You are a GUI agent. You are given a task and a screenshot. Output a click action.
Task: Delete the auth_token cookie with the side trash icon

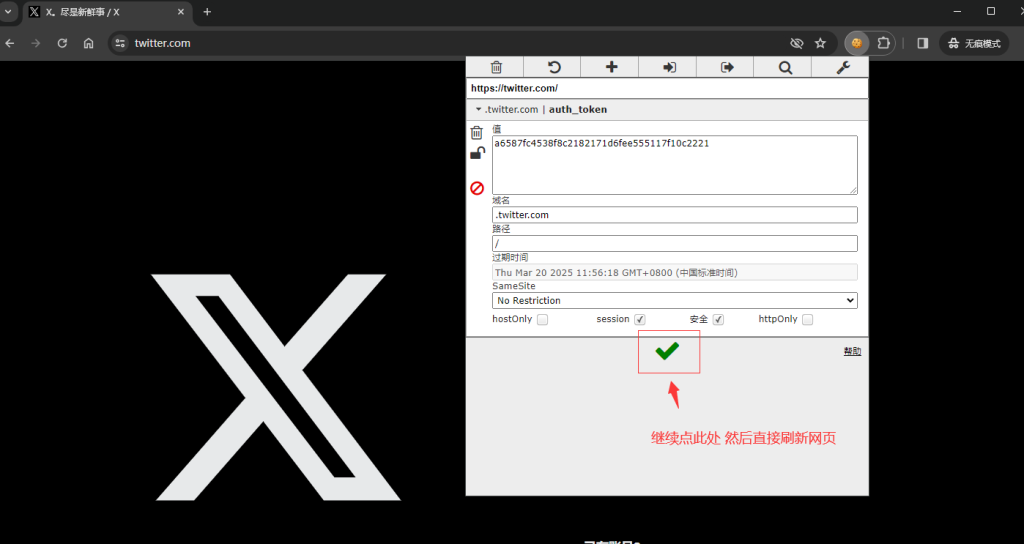[477, 133]
